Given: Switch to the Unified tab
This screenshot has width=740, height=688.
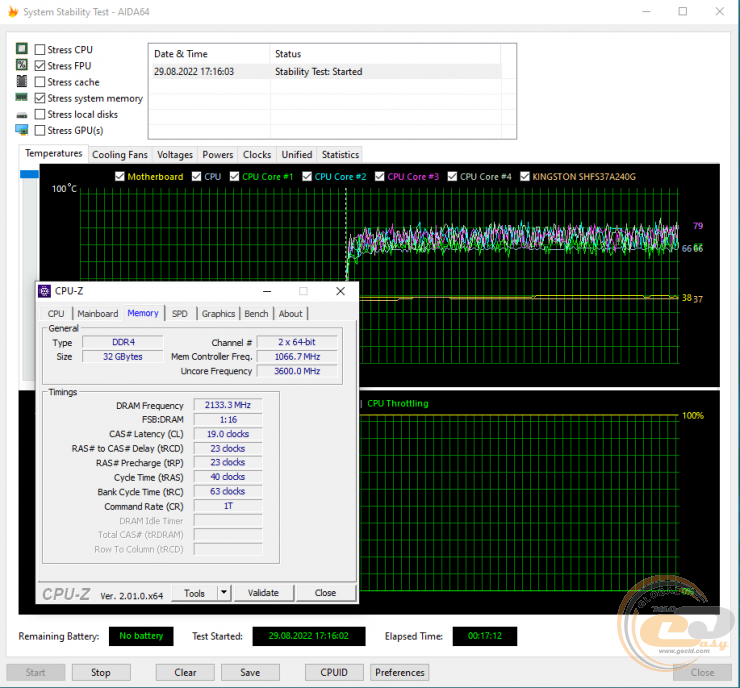Looking at the screenshot, I should 297,155.
